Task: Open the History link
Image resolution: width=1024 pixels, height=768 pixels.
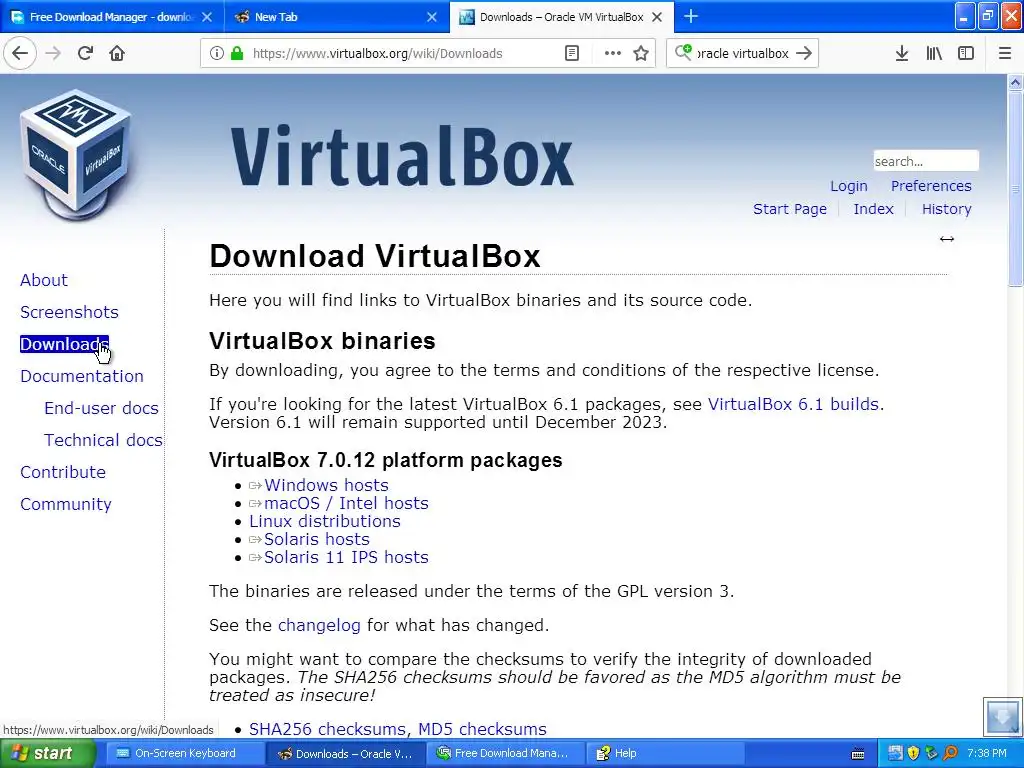Action: [946, 209]
